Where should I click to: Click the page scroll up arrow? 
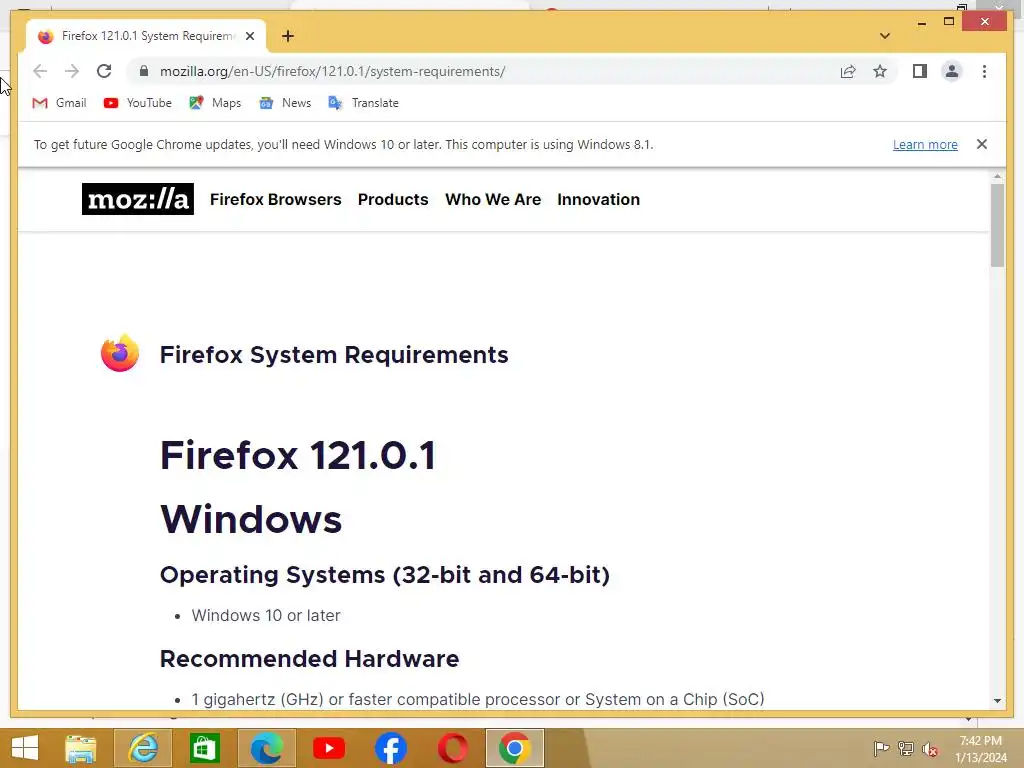[x=997, y=176]
